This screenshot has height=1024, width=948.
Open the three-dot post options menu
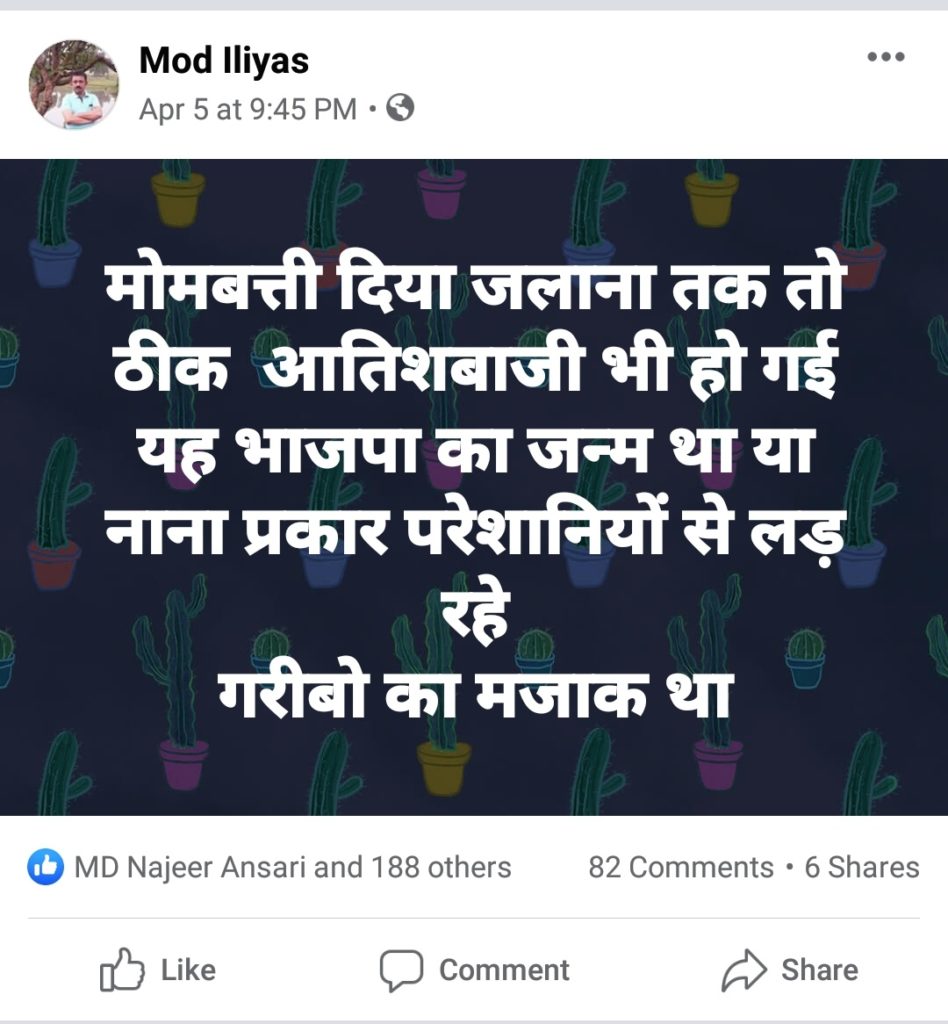(886, 57)
